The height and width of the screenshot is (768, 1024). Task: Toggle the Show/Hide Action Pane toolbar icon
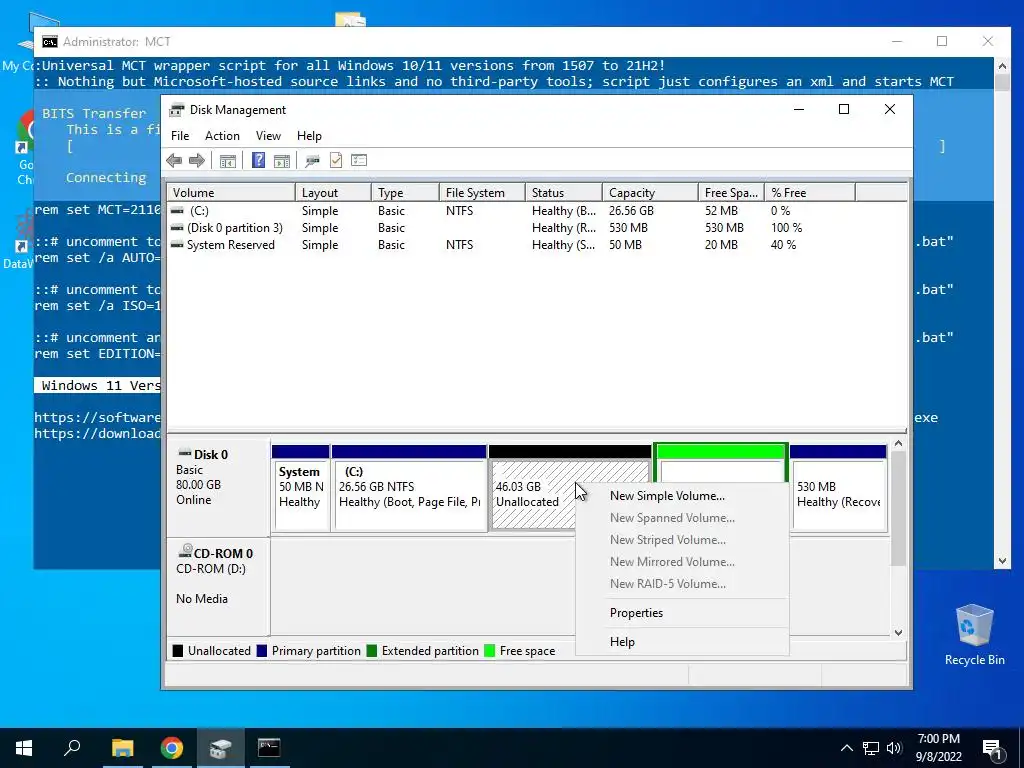coord(281,161)
